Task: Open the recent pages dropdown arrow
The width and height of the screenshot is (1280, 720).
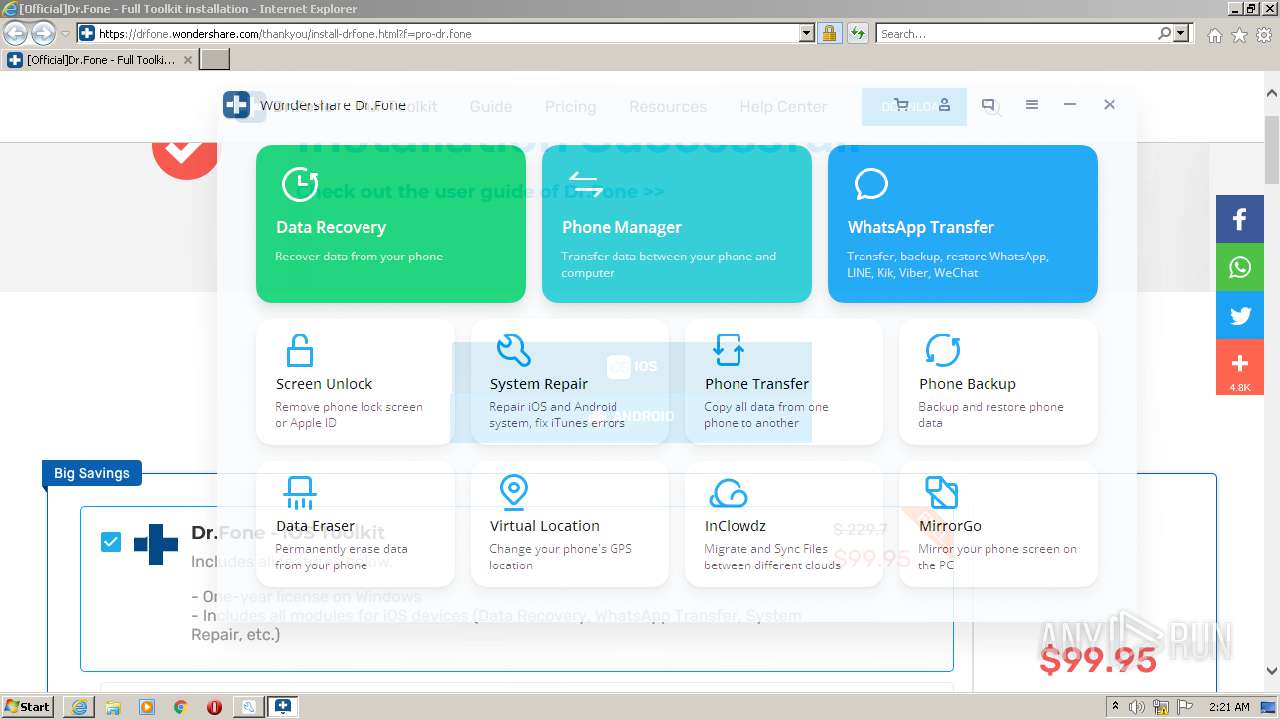Action: pos(65,34)
